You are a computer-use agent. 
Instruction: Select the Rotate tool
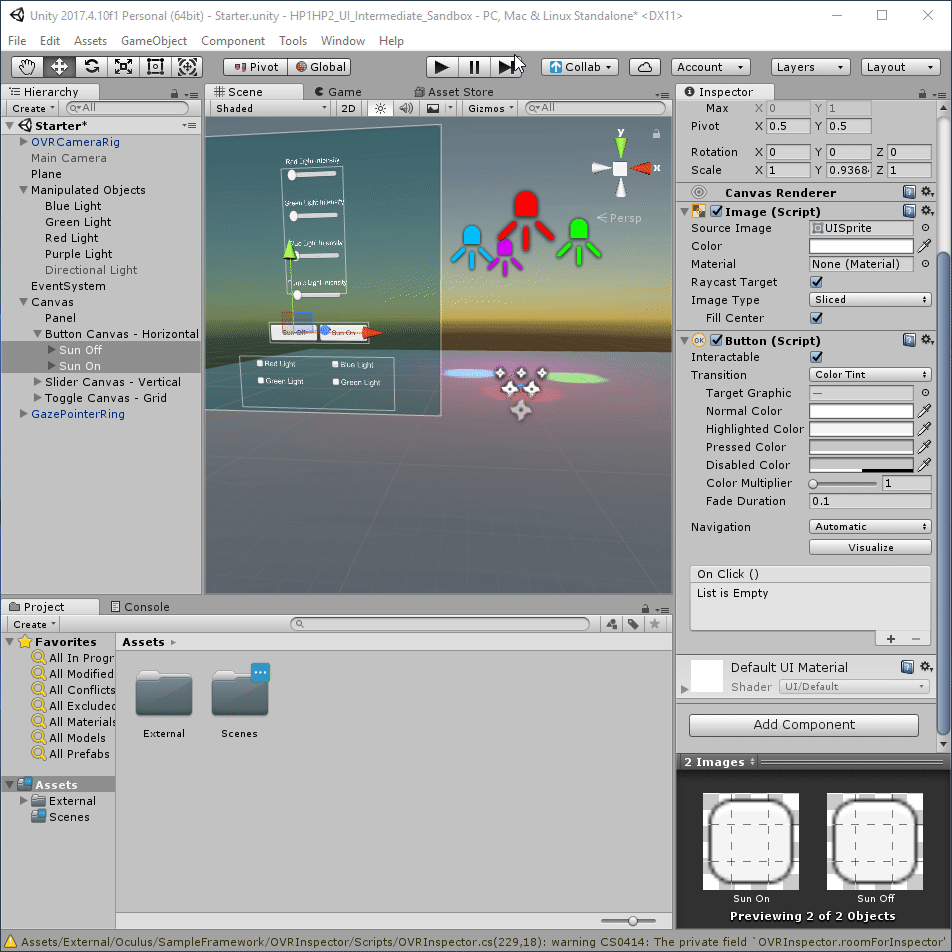click(x=91, y=67)
